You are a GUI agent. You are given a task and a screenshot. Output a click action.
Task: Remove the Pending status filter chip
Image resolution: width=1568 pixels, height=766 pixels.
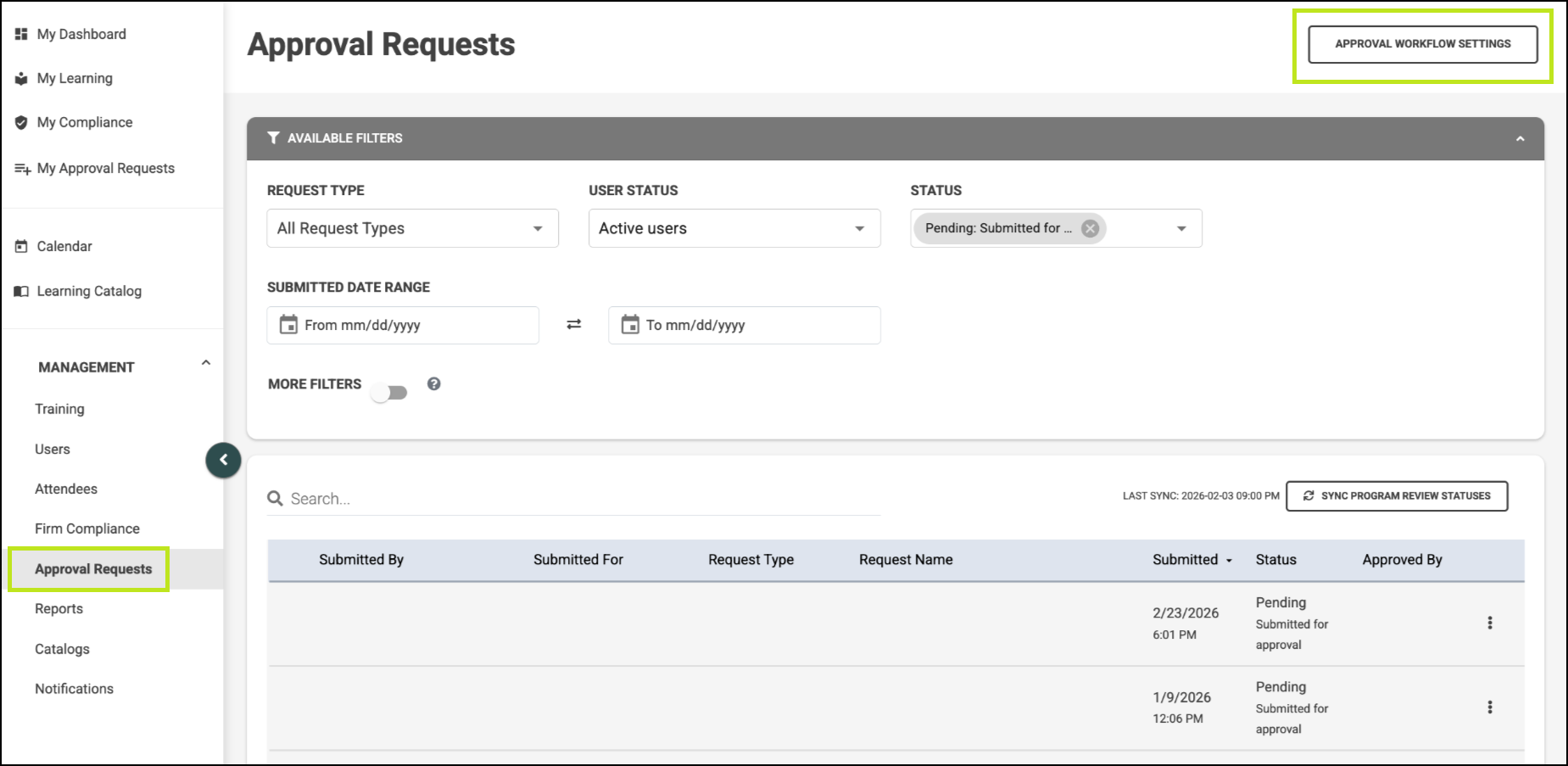1090,228
